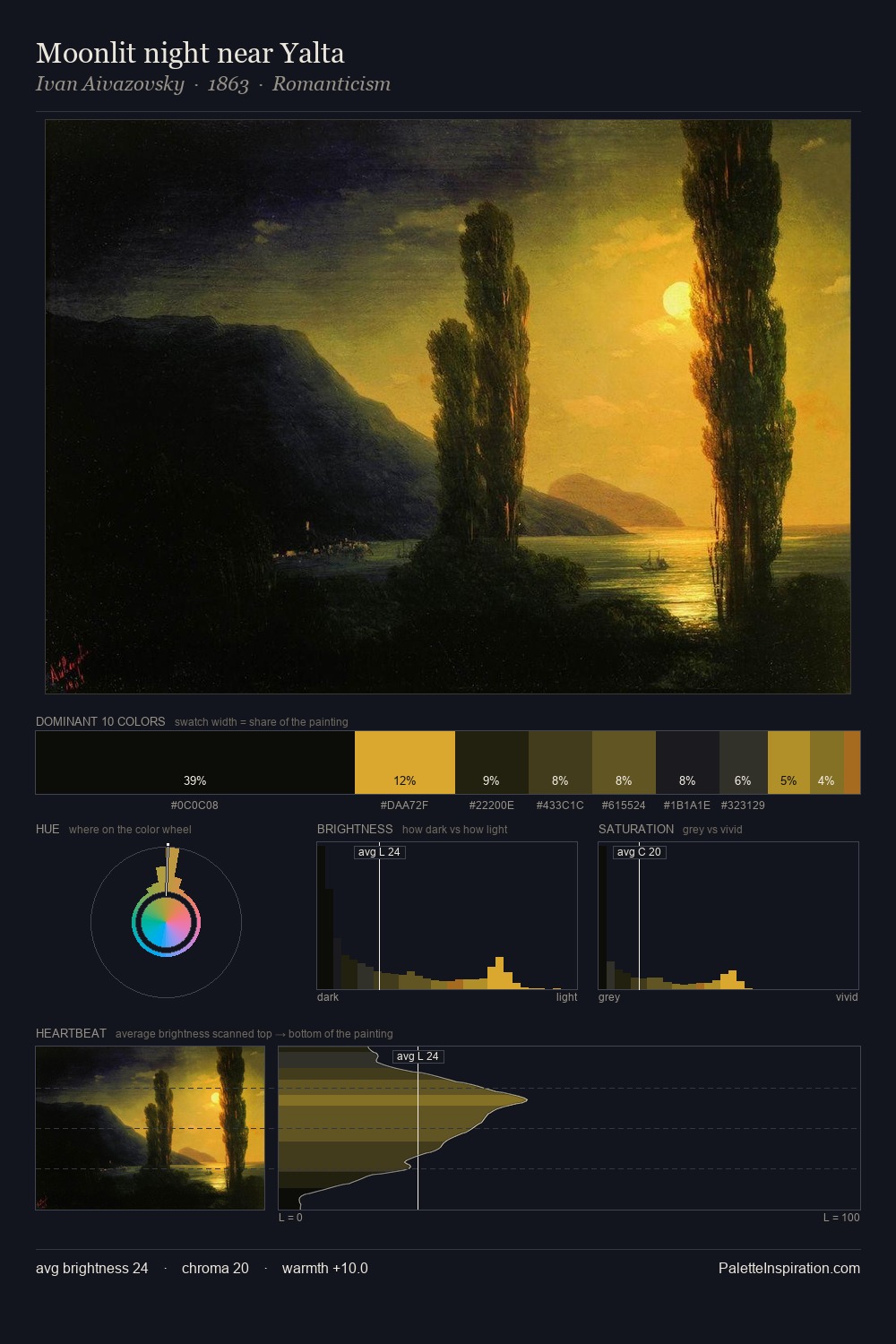Click the 'light' brightness axis label
The image size is (896, 1344).
point(566,997)
